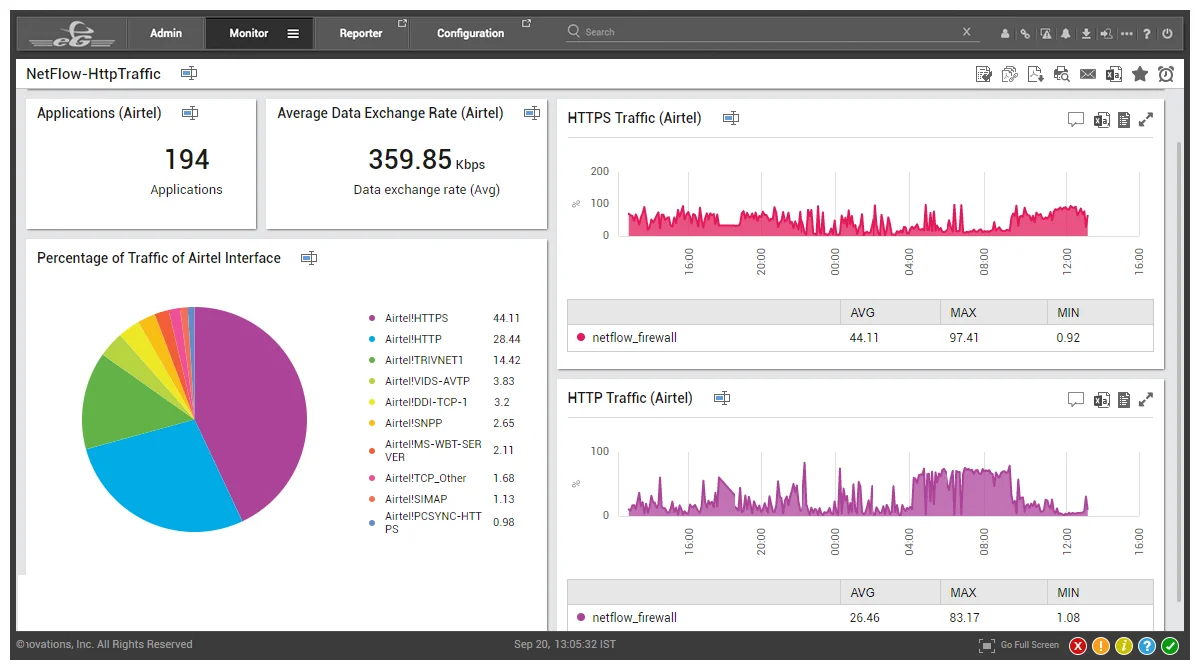
Task: Click the eG logo
Action: click(72, 34)
